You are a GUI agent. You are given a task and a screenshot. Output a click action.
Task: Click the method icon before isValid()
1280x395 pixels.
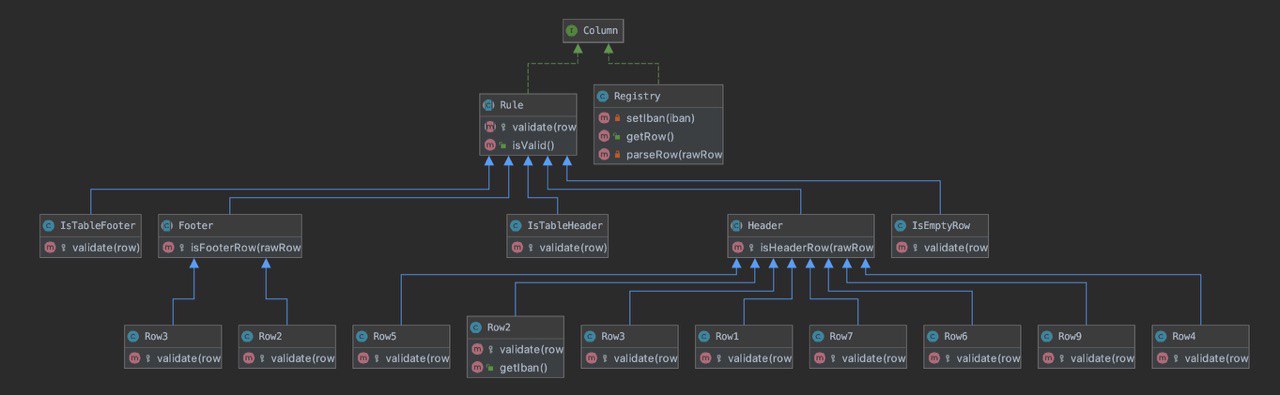(489, 145)
